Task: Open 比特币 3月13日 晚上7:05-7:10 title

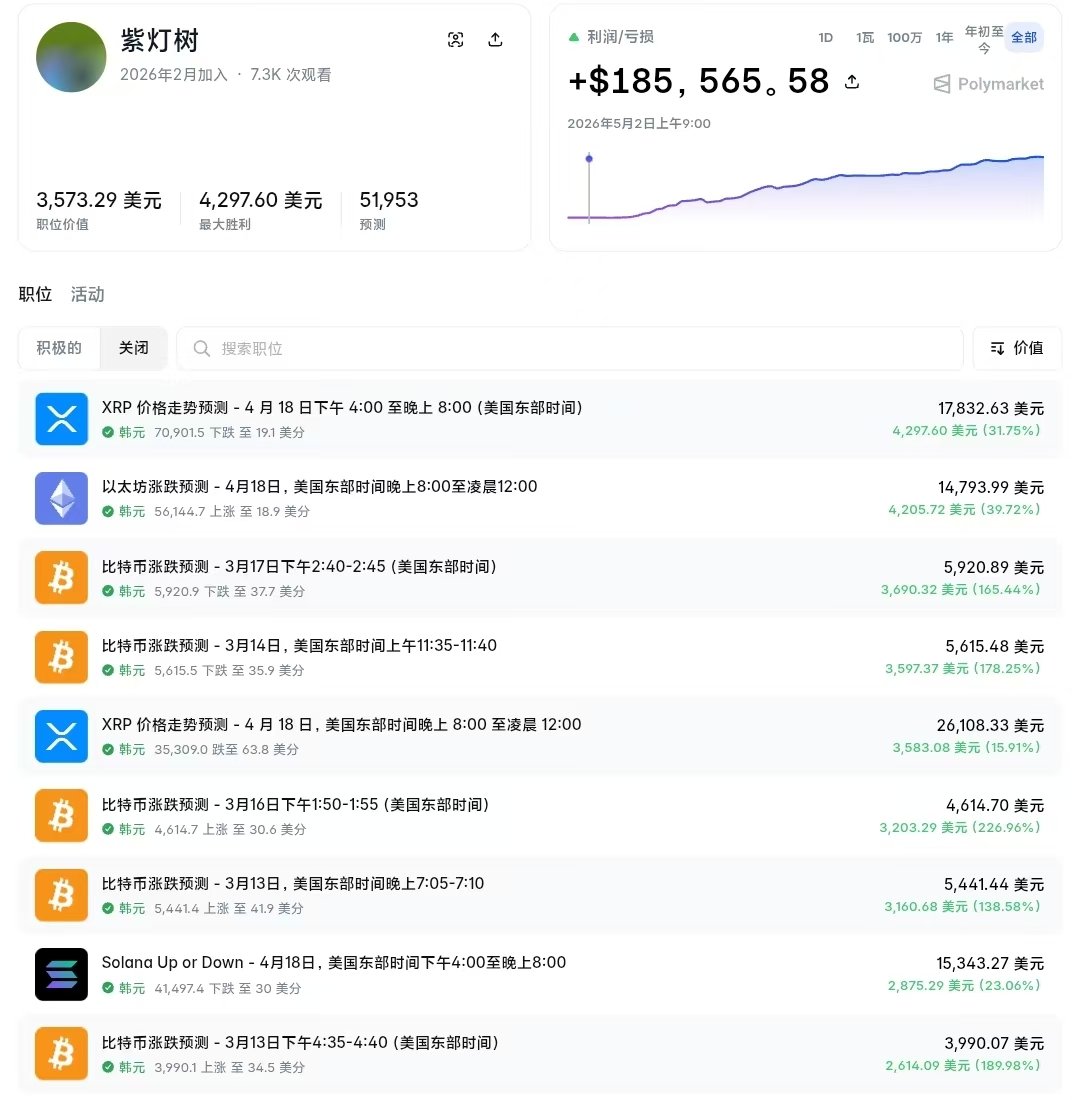Action: (x=293, y=884)
